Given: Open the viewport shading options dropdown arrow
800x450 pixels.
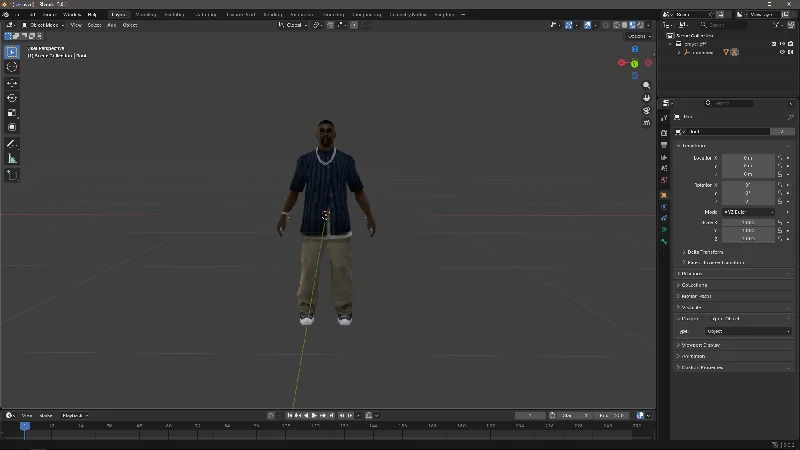Looking at the screenshot, I should point(649,25).
